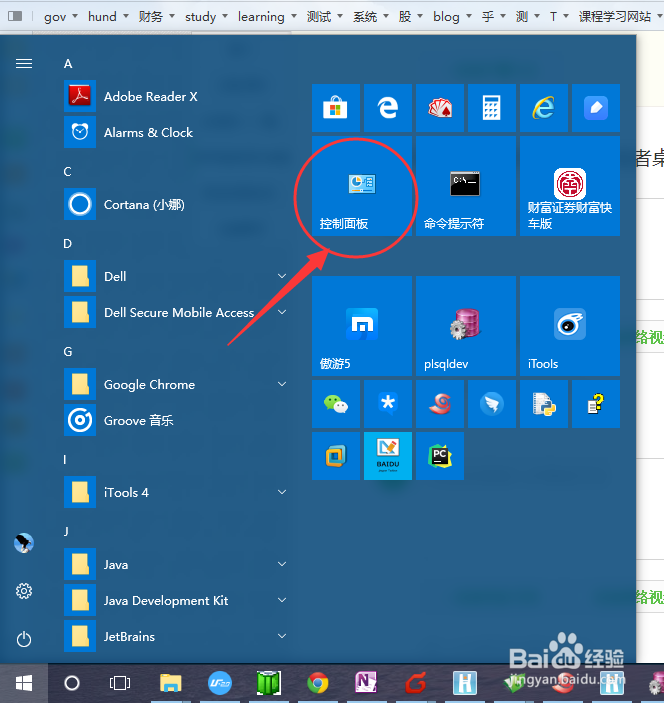Image resolution: width=664 pixels, height=703 pixels.
Task: Open the hund bookmarks folder
Action: 108,17
